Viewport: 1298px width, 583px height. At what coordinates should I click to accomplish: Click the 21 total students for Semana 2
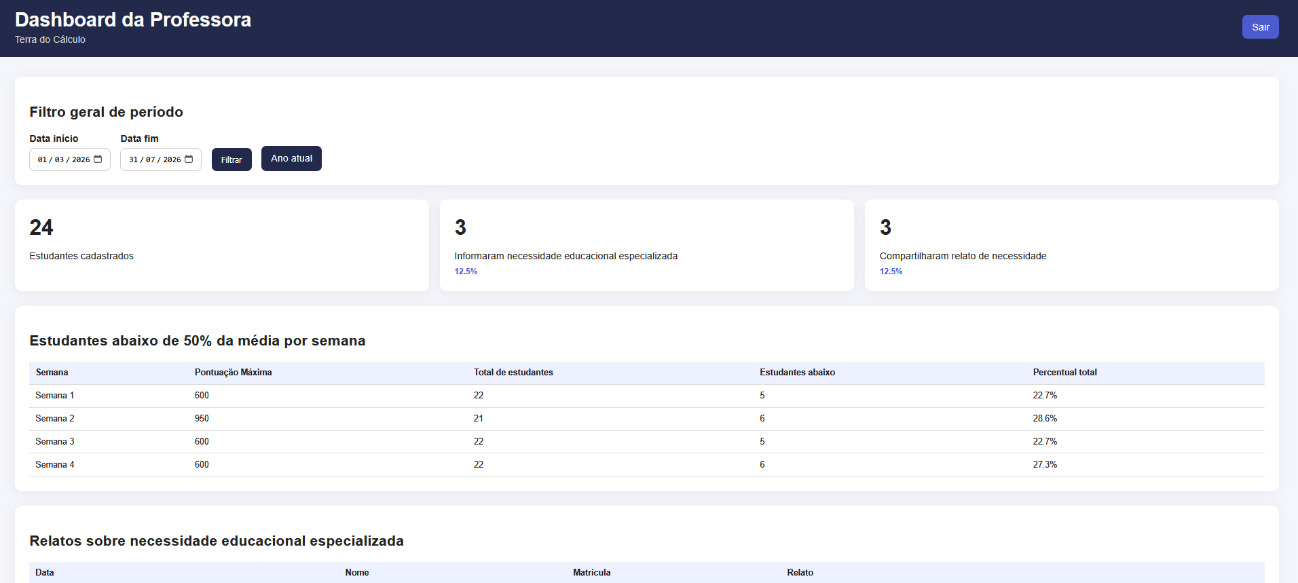[x=479, y=418]
